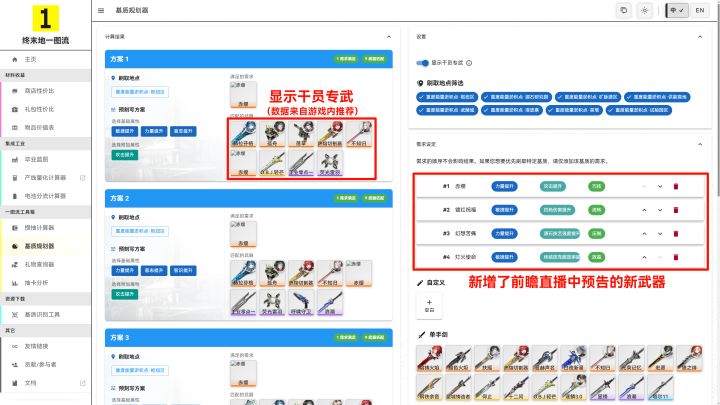The image size is (720, 405).
Task: Click external-link icon beside 产线量化计算器
Action: (x=83, y=178)
